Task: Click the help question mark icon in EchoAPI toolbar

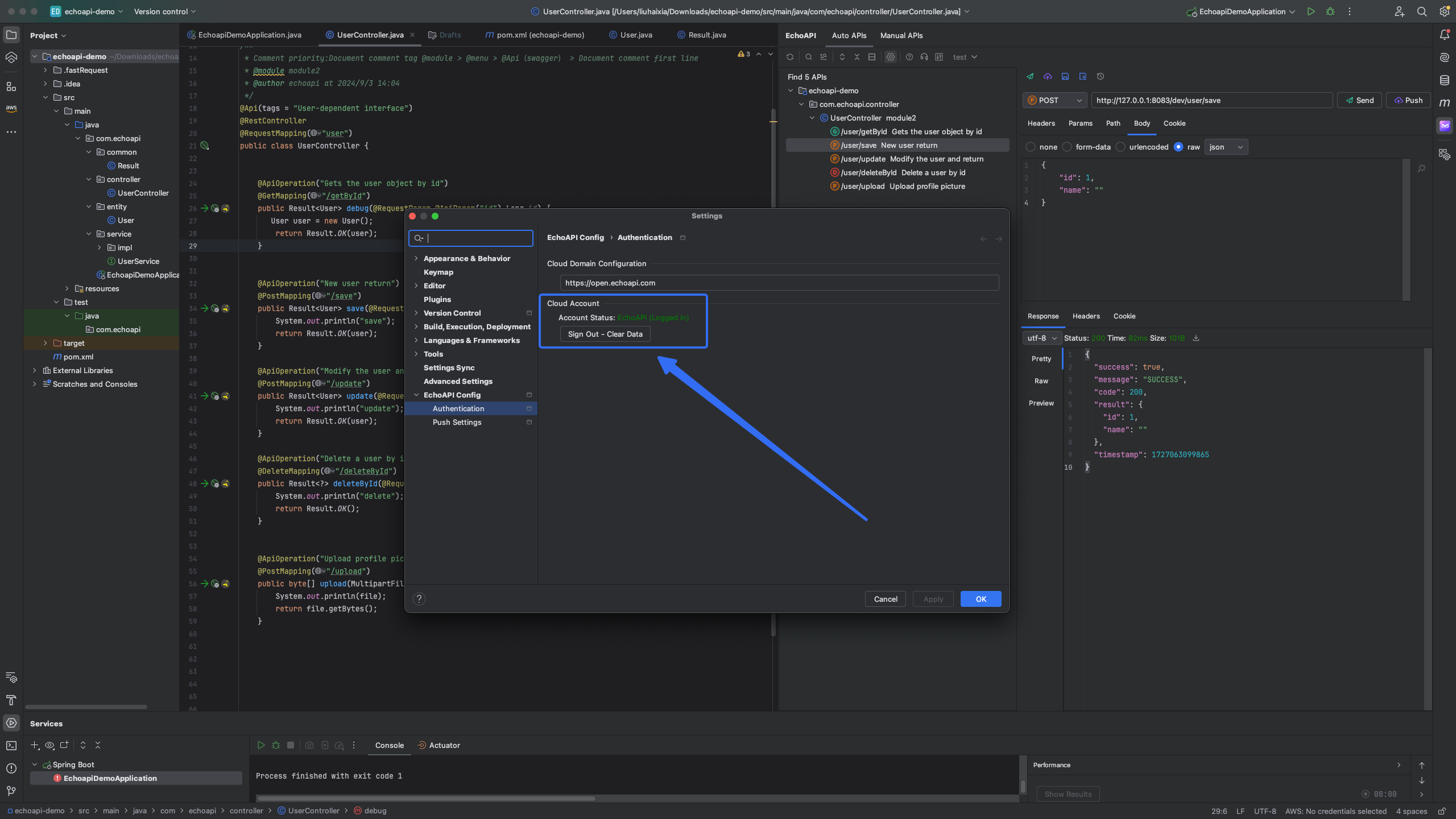Action: coord(909,57)
